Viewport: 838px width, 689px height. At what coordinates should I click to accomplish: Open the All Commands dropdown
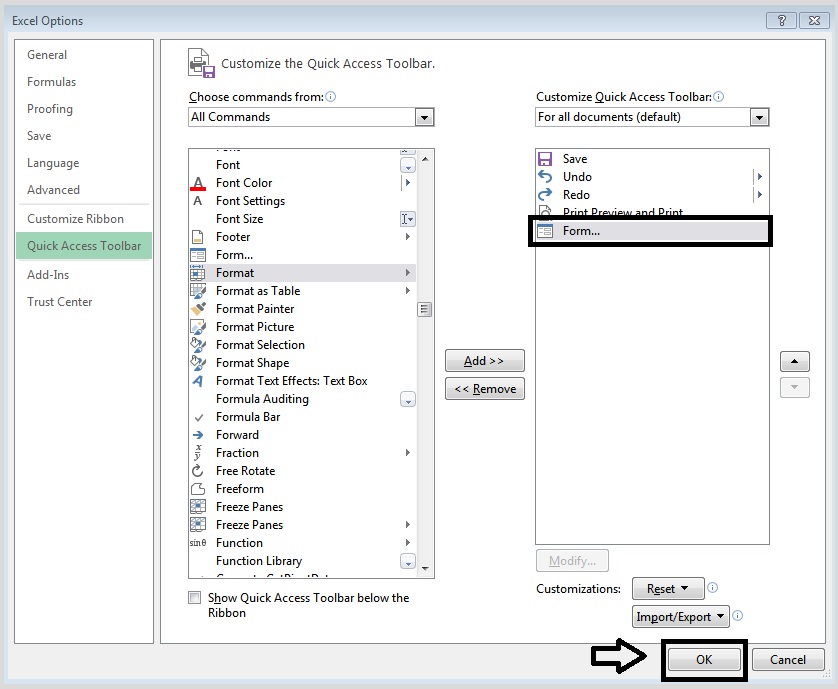(x=424, y=117)
